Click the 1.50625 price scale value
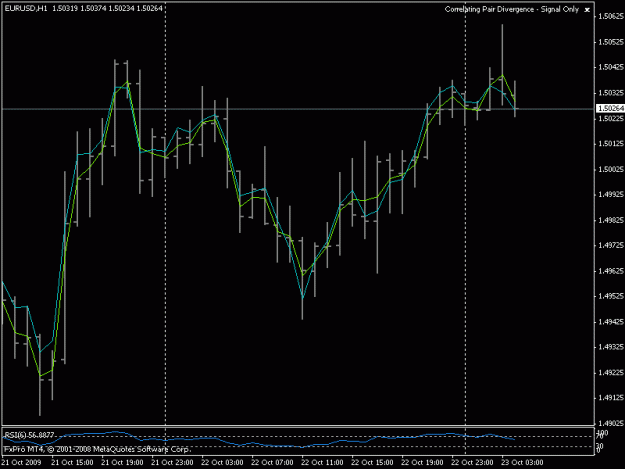Image resolution: width=625 pixels, height=469 pixels. (611, 16)
